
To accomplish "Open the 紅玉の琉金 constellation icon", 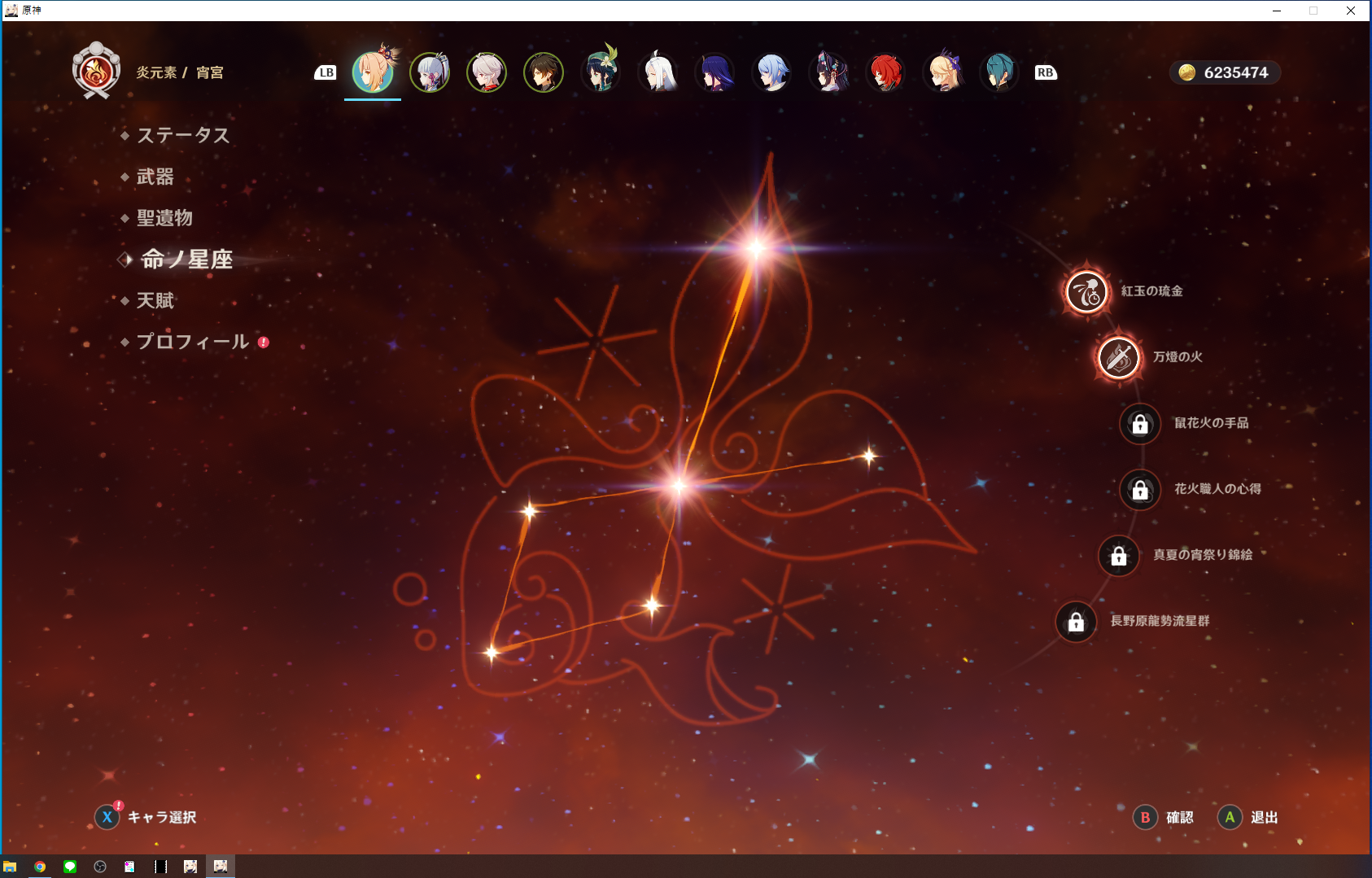I will coord(1086,291).
